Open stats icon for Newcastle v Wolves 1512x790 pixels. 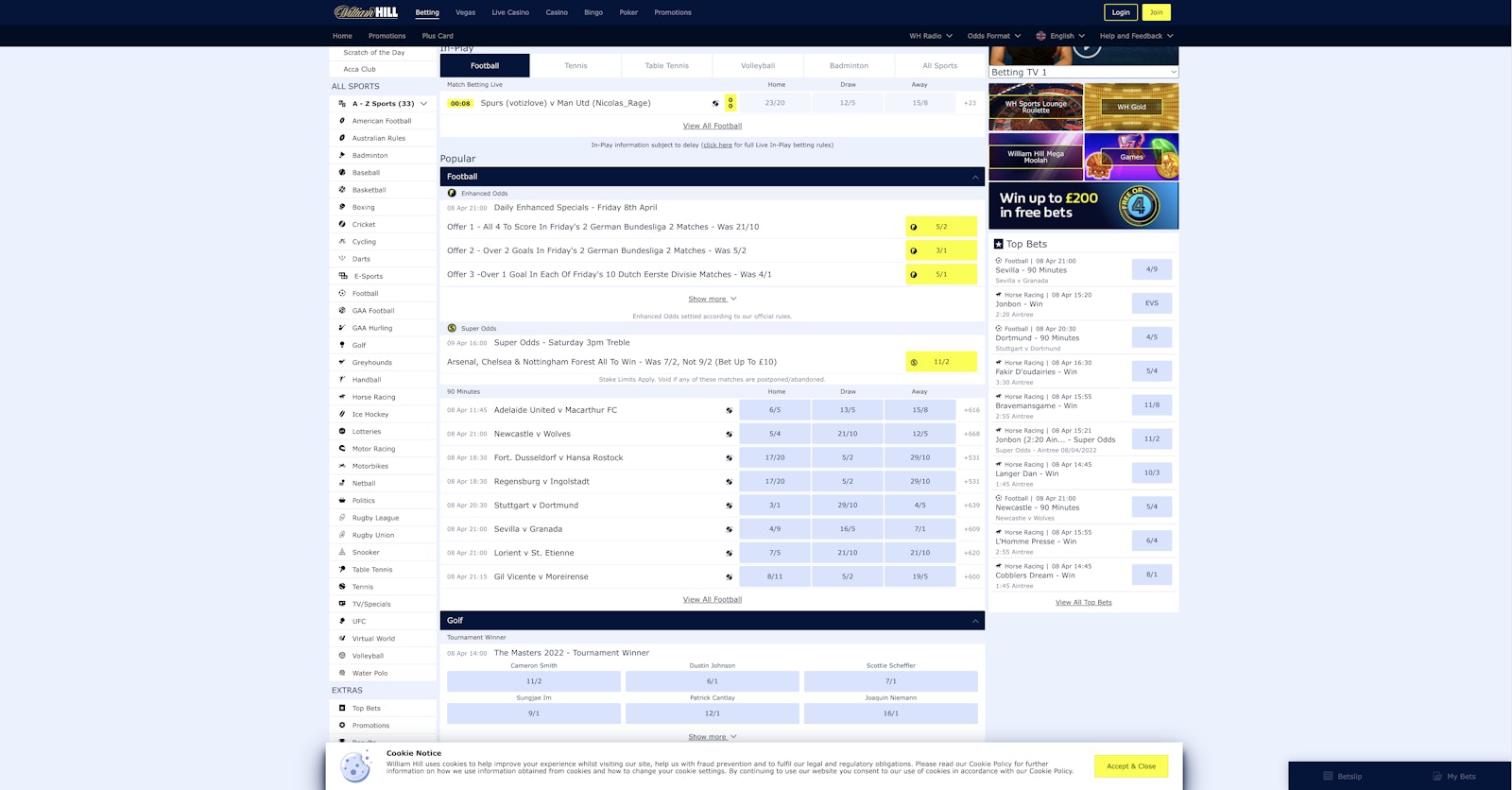(729, 435)
